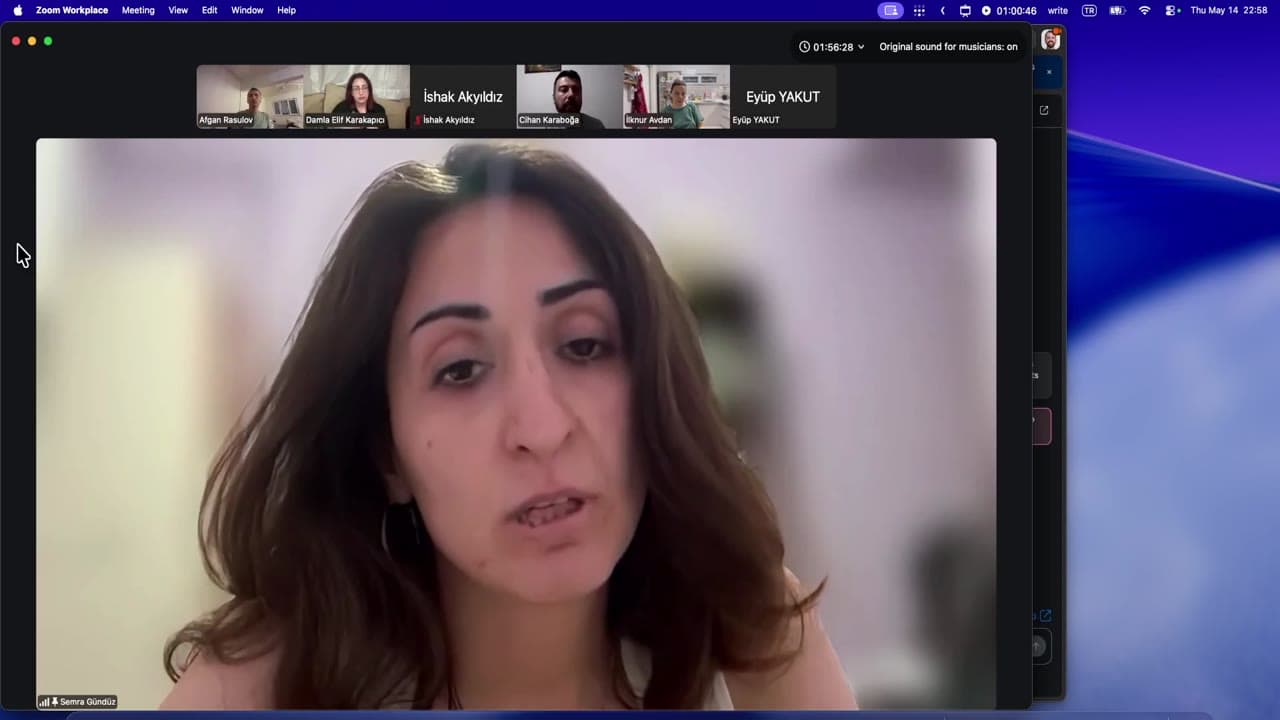1280x720 pixels.
Task: Click the left chevron in menu bar
Action: tap(943, 10)
